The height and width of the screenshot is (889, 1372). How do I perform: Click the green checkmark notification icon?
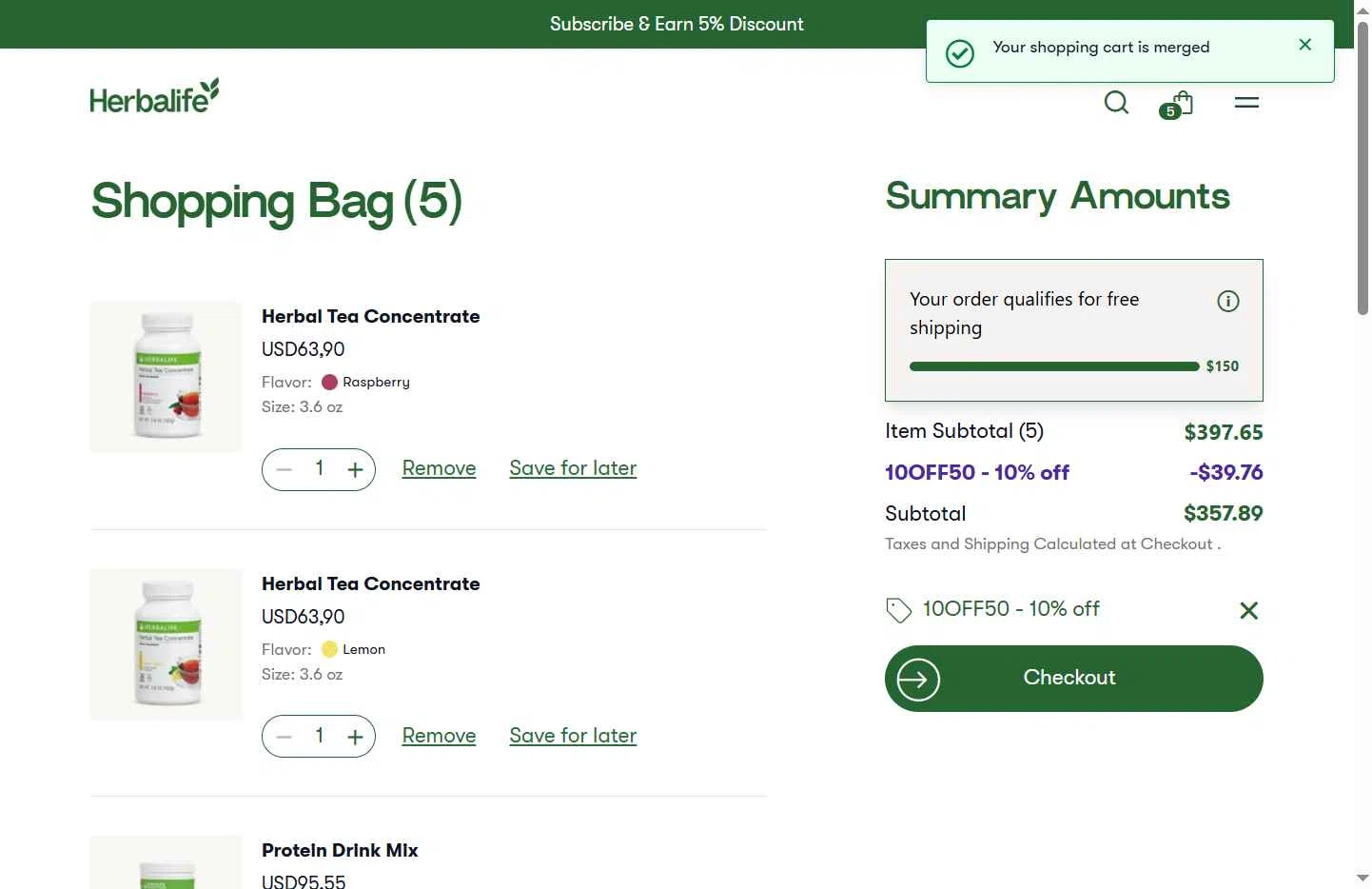click(x=960, y=53)
